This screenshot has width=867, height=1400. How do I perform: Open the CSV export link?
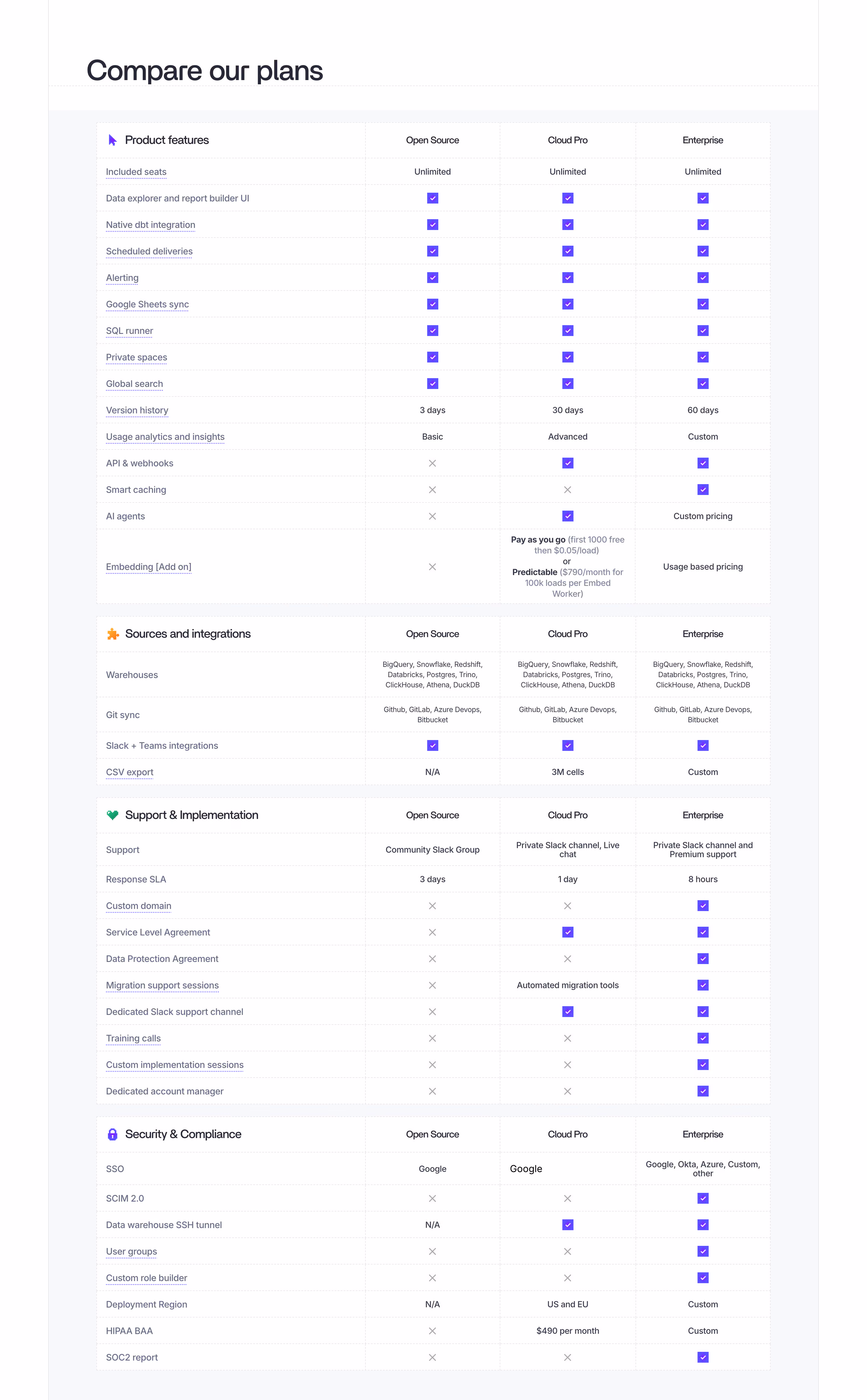(129, 772)
